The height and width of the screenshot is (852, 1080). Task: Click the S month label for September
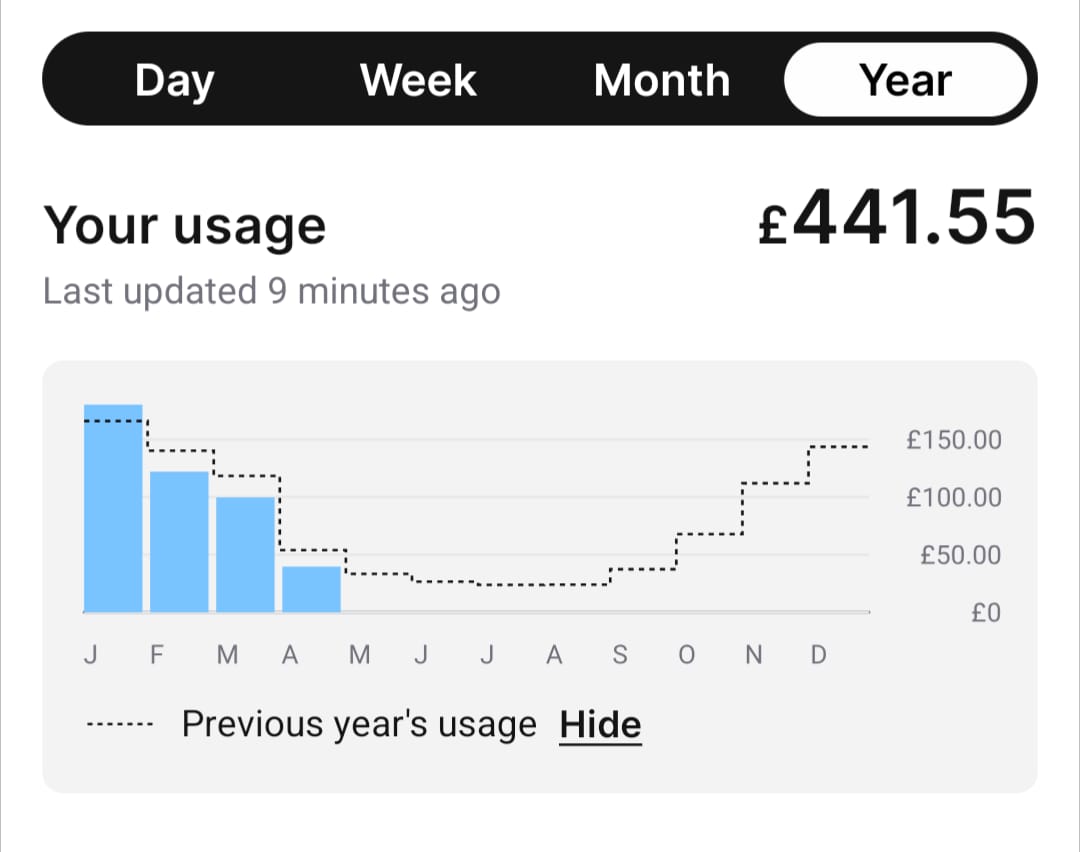(x=620, y=656)
